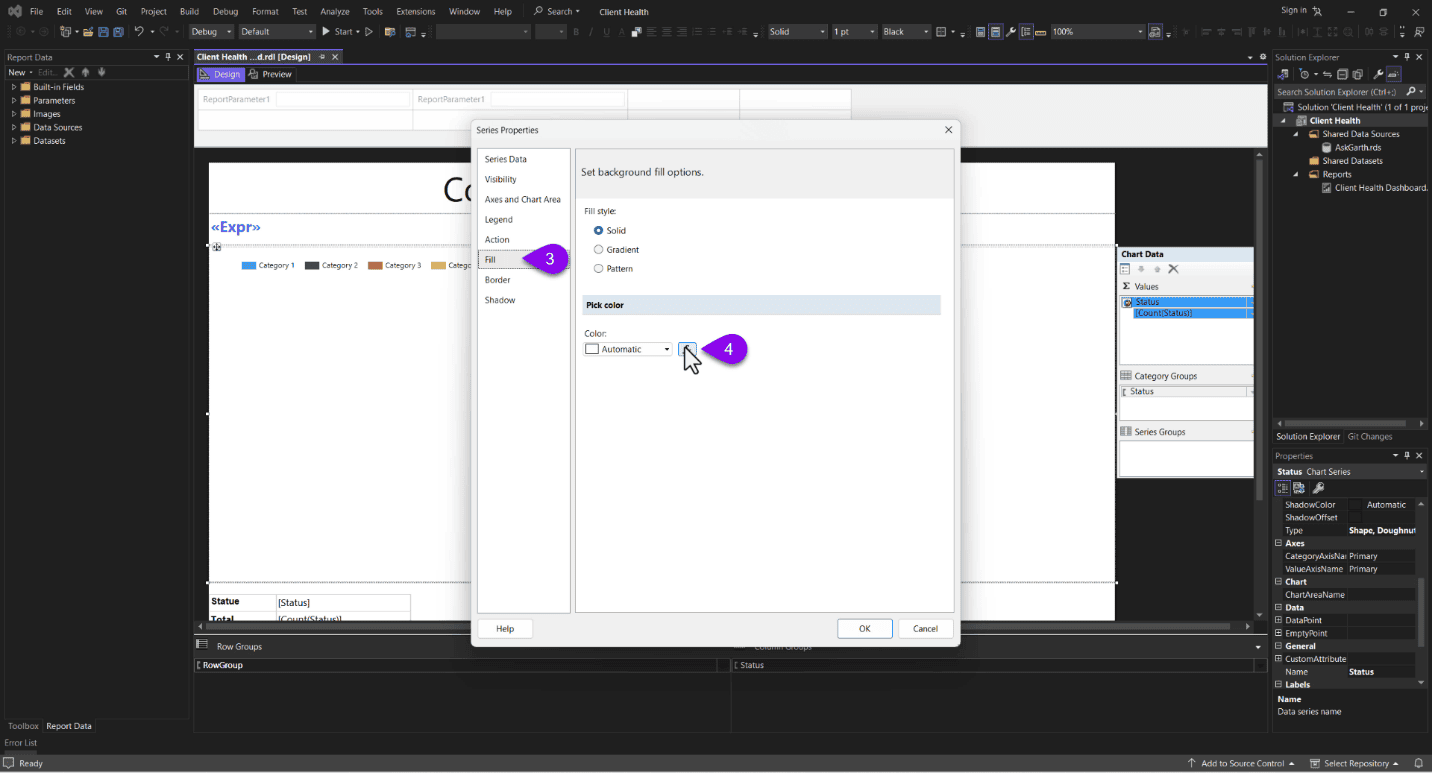
Task: Toggle the ruler toolbar icon
Action: click(x=1041, y=32)
